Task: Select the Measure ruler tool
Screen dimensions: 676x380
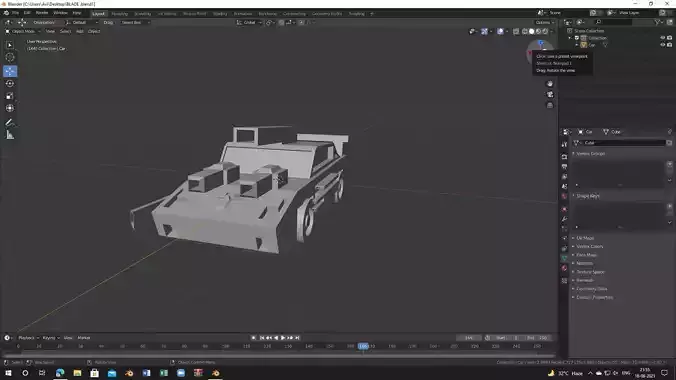Action: pos(10,135)
